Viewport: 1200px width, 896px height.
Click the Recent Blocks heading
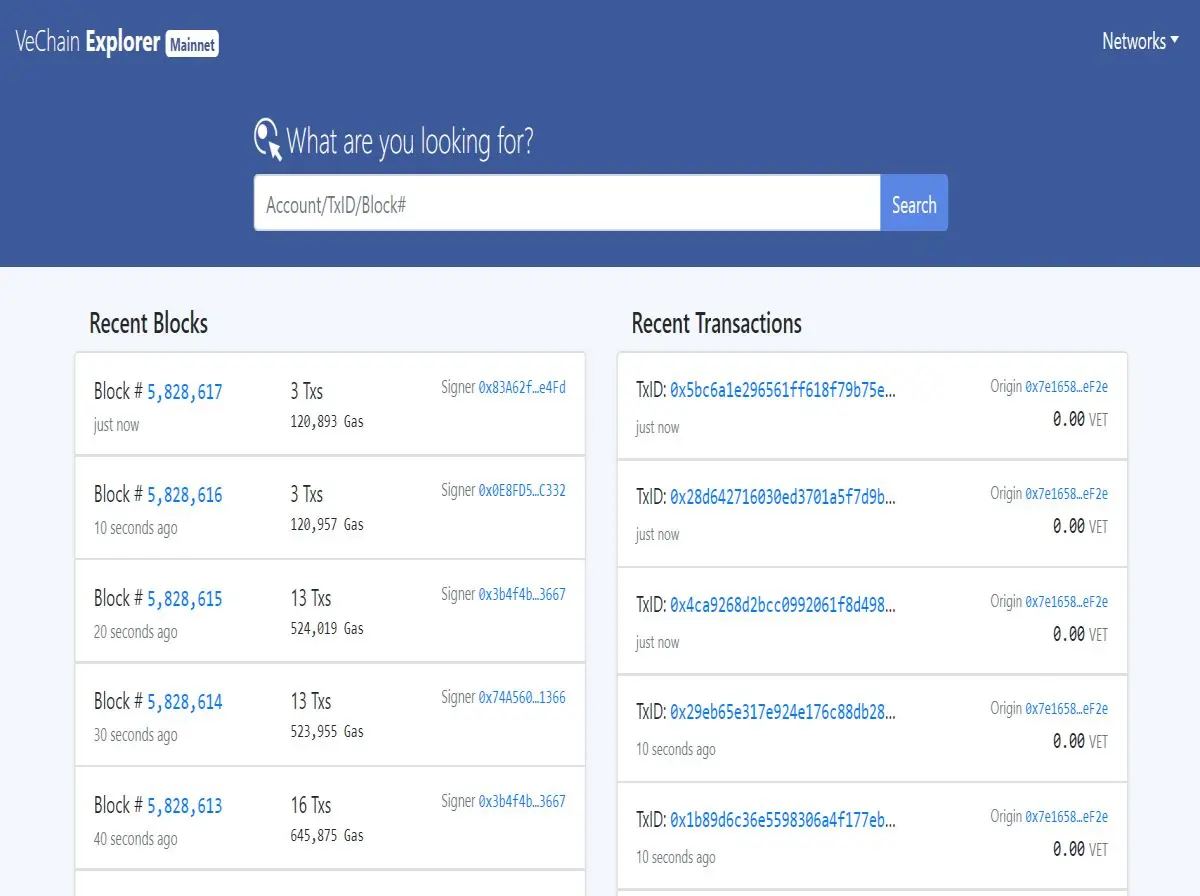[x=149, y=323]
